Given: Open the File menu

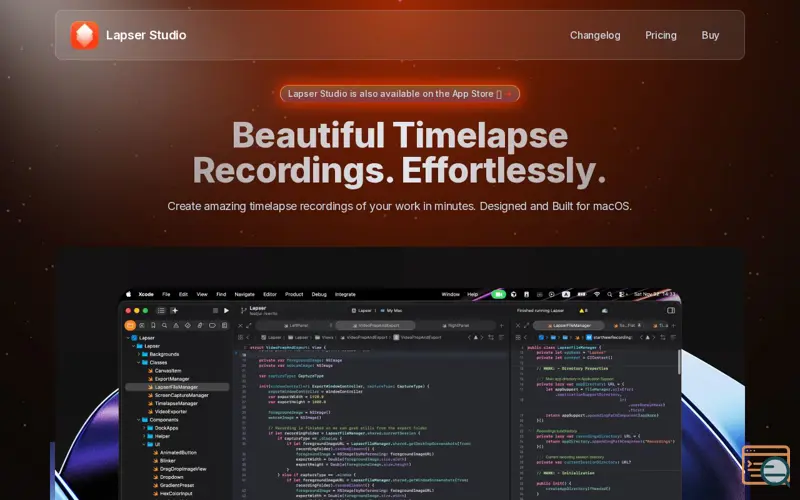Looking at the screenshot, I should (166, 294).
